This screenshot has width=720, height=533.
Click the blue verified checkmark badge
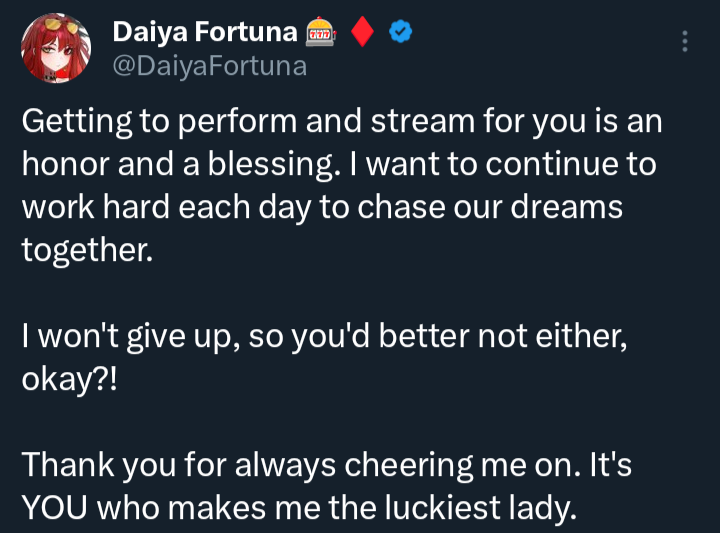coord(400,32)
